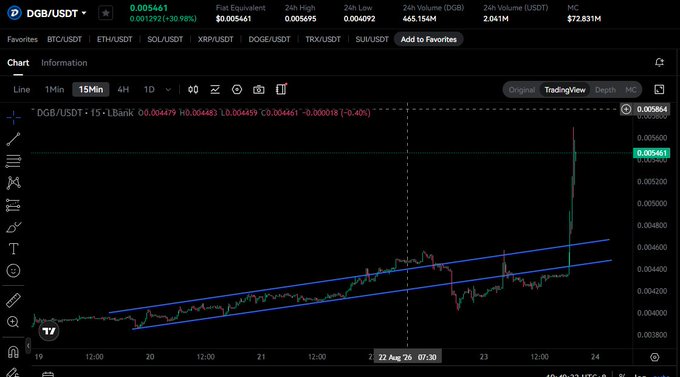680x377 pixels.
Task: Switch to Original chart view
Action: tap(522, 90)
